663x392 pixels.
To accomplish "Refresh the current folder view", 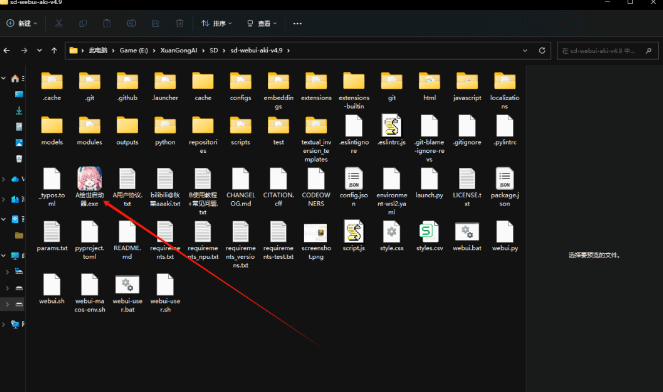I will point(542,50).
